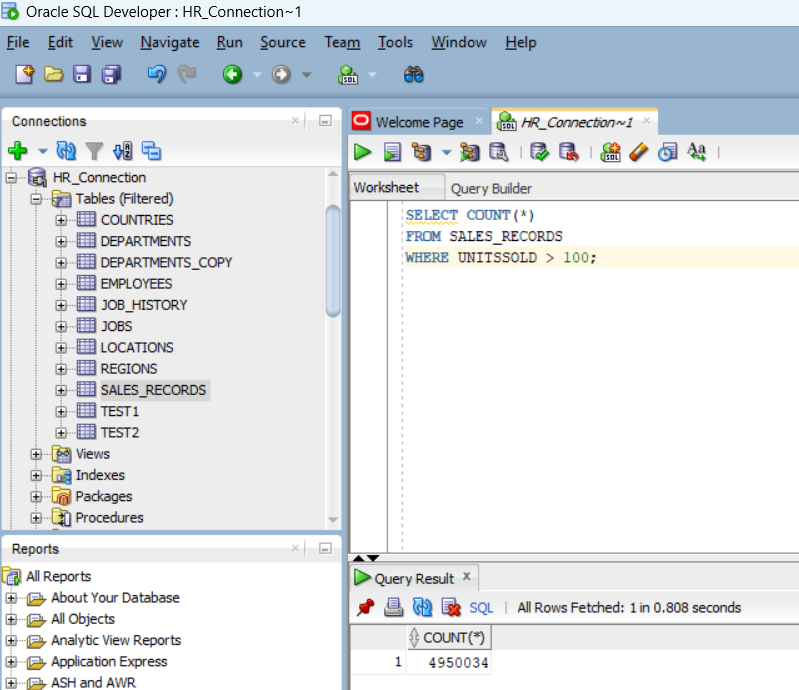The image size is (799, 690).
Task: Click the SQL Tuning Advisor icon
Action: [499, 152]
